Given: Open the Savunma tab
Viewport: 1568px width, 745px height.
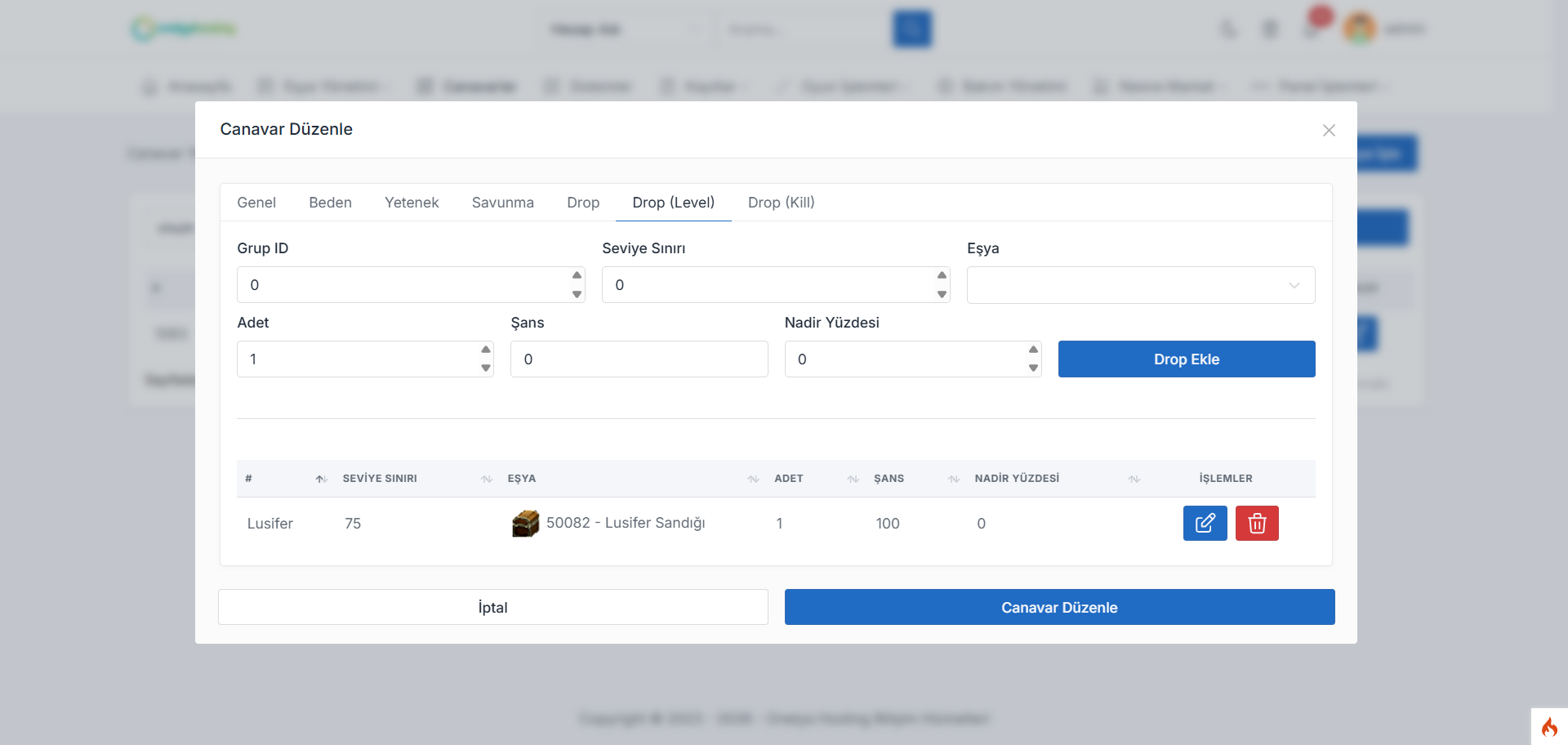Looking at the screenshot, I should click(x=503, y=203).
